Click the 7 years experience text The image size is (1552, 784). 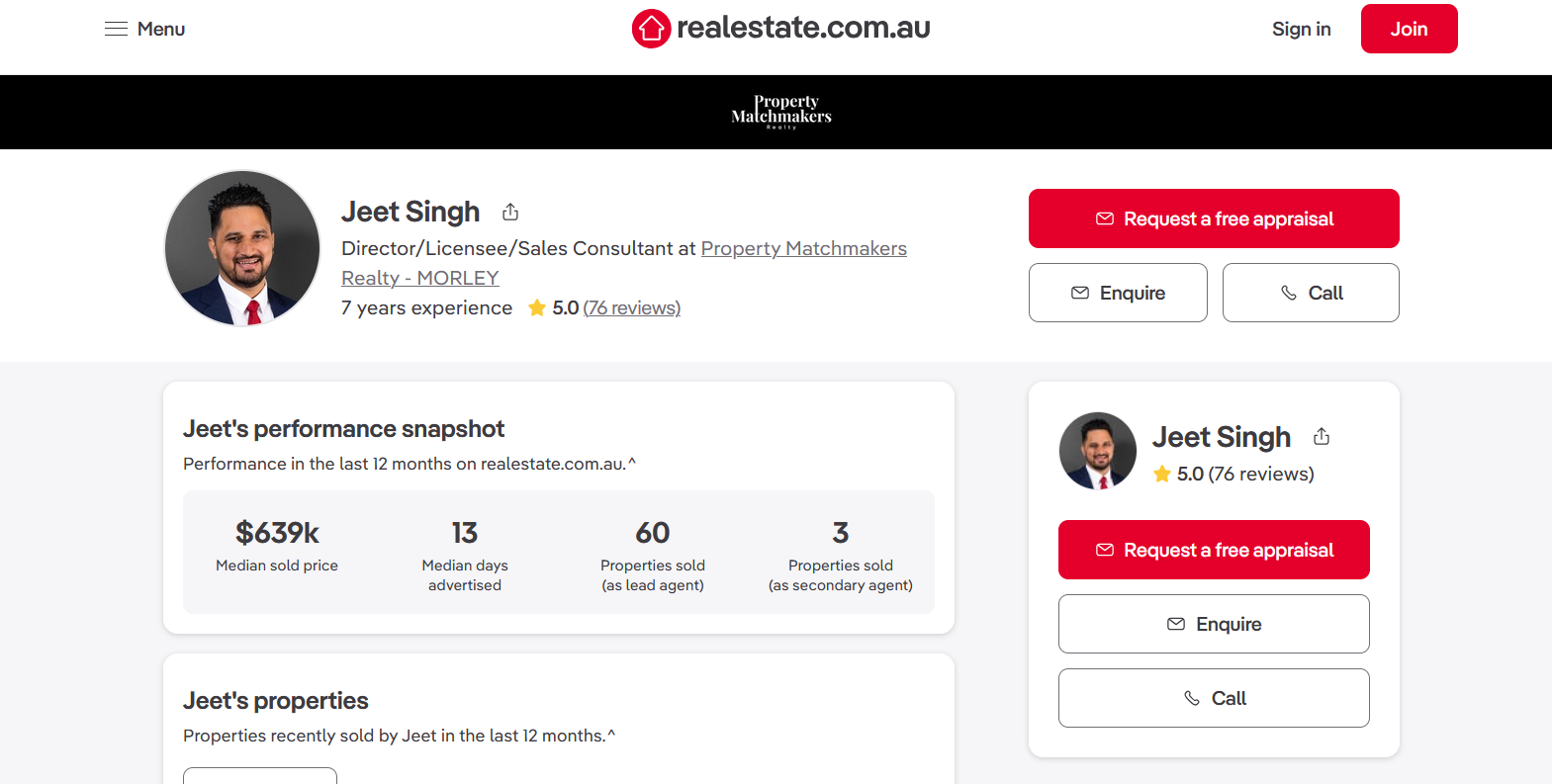click(426, 307)
